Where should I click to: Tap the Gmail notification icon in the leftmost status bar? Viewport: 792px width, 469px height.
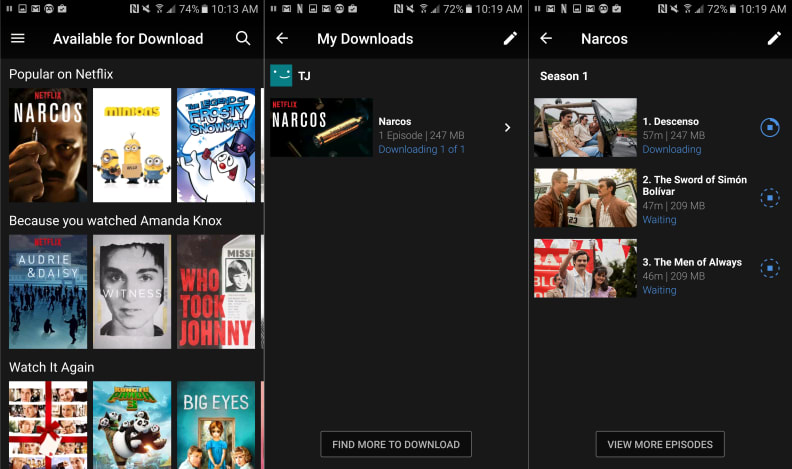pyautogui.click(x=36, y=9)
